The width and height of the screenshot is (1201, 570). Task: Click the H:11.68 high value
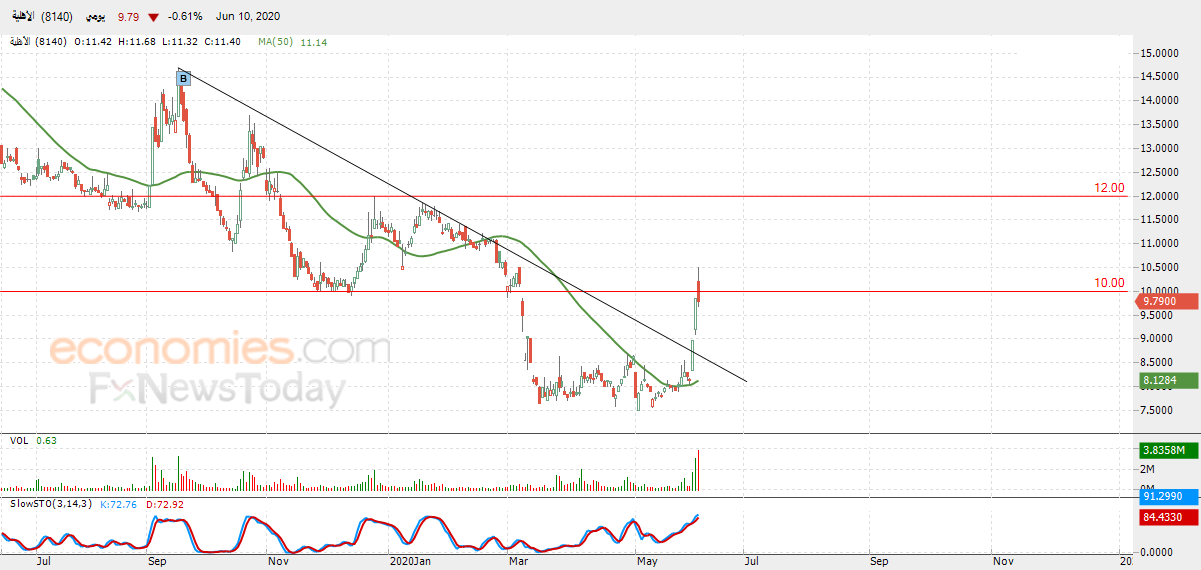[x=137, y=42]
